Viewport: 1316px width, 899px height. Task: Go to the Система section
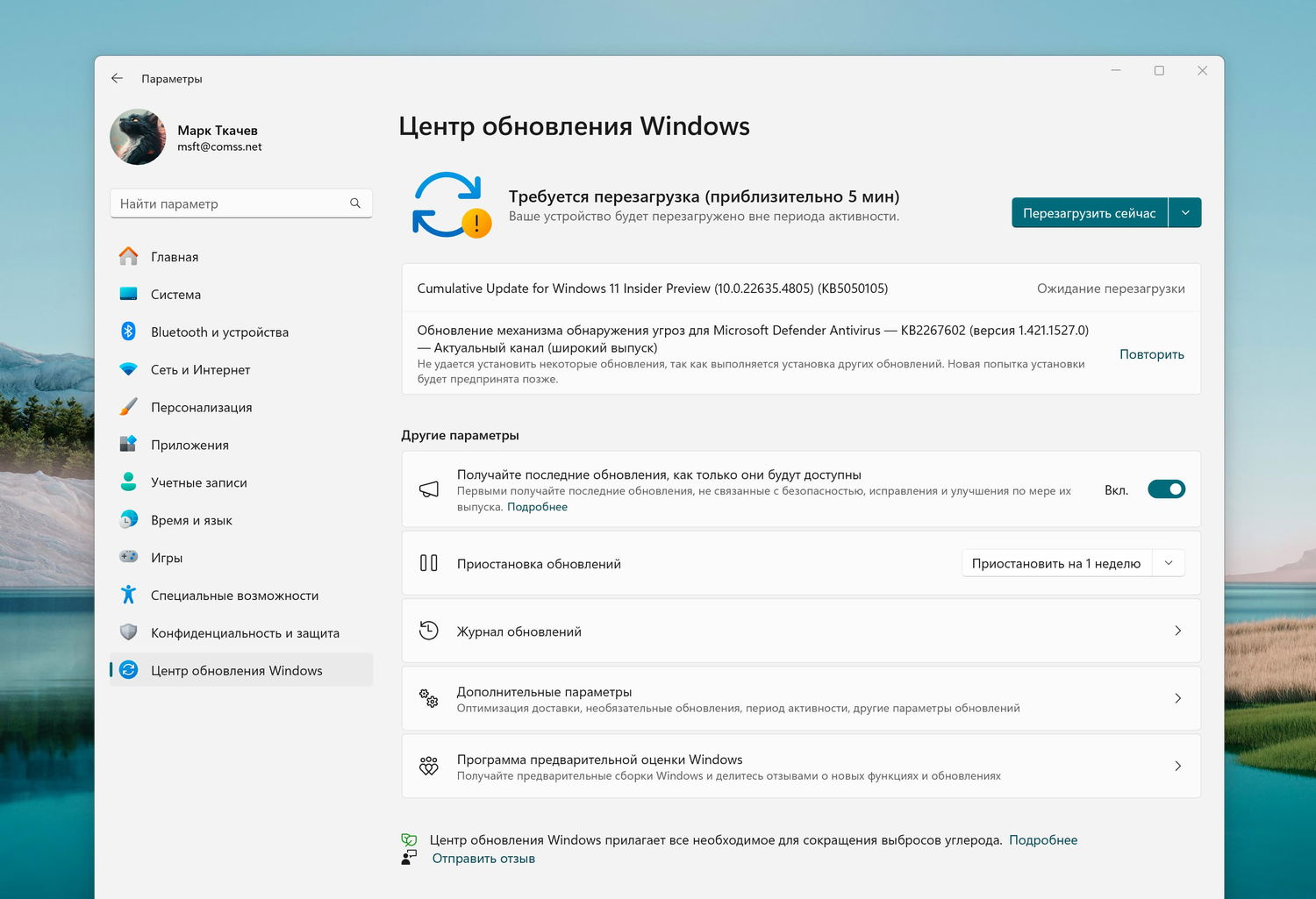[x=241, y=294]
